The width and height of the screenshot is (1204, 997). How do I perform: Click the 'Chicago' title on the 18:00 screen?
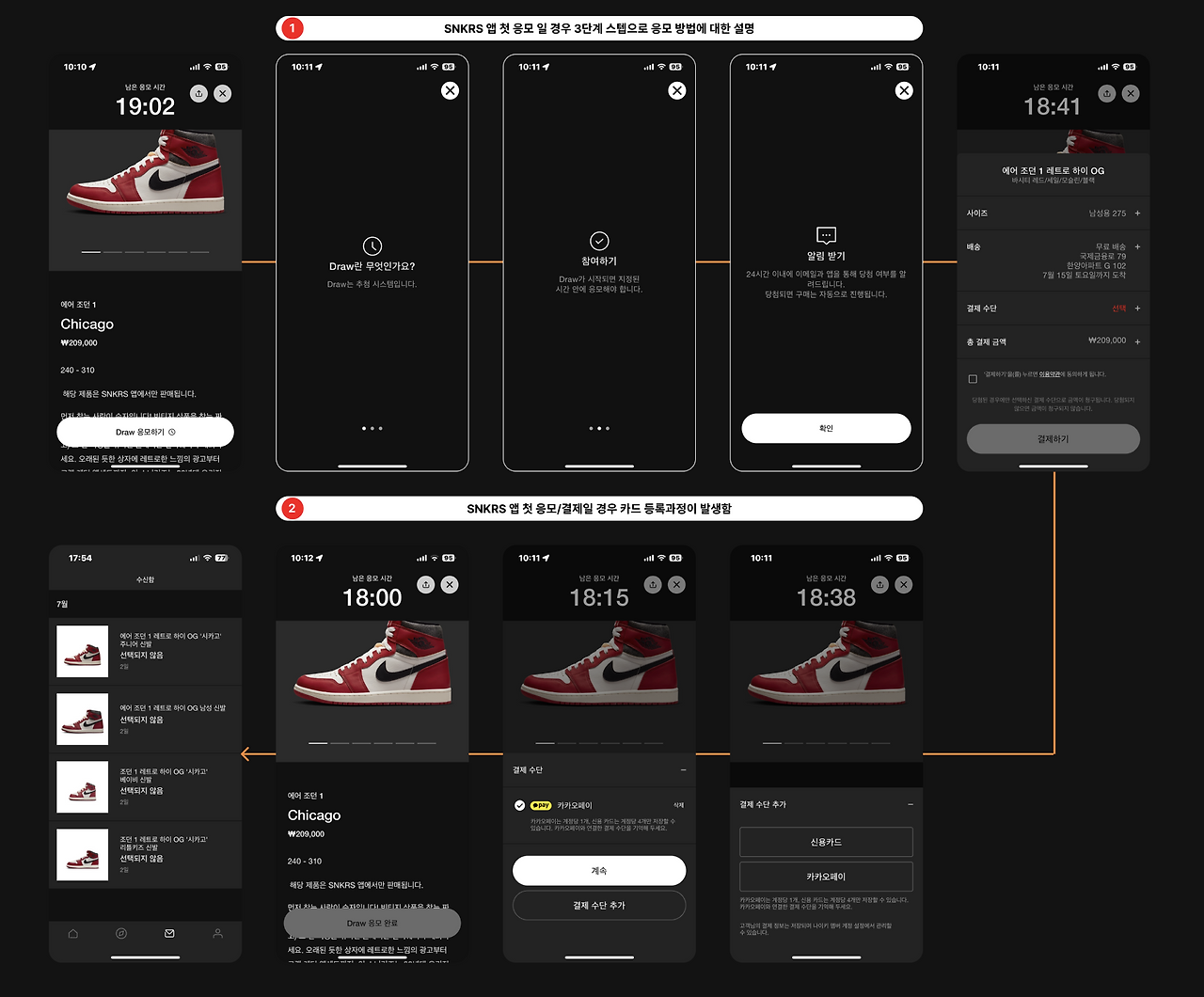[314, 815]
